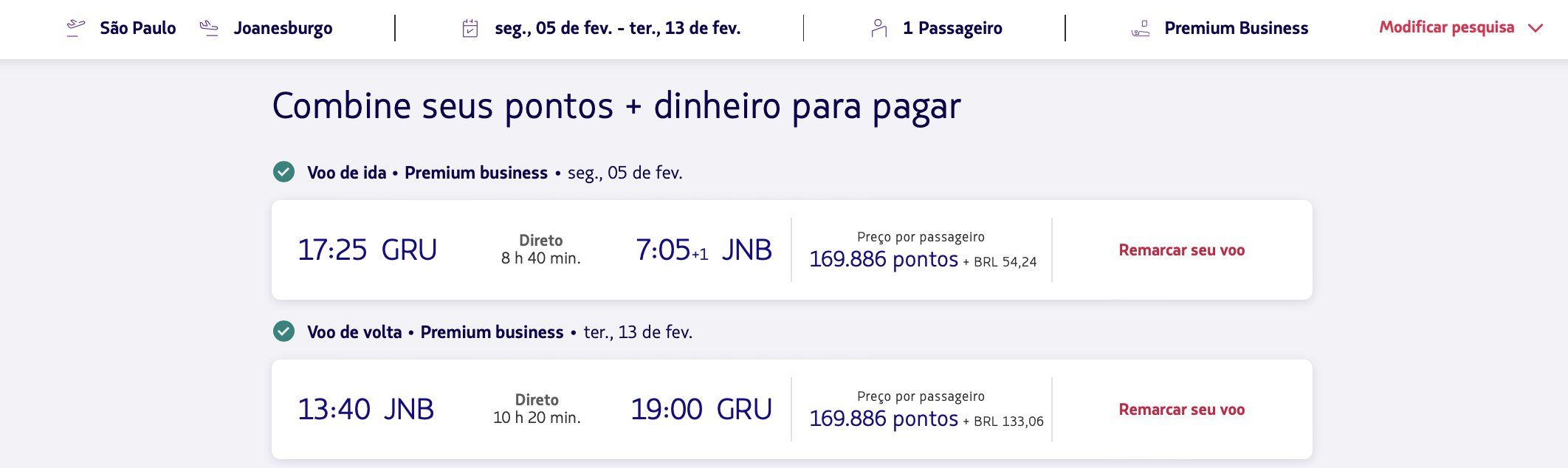Select the Joanesburgo destination field

point(283,28)
